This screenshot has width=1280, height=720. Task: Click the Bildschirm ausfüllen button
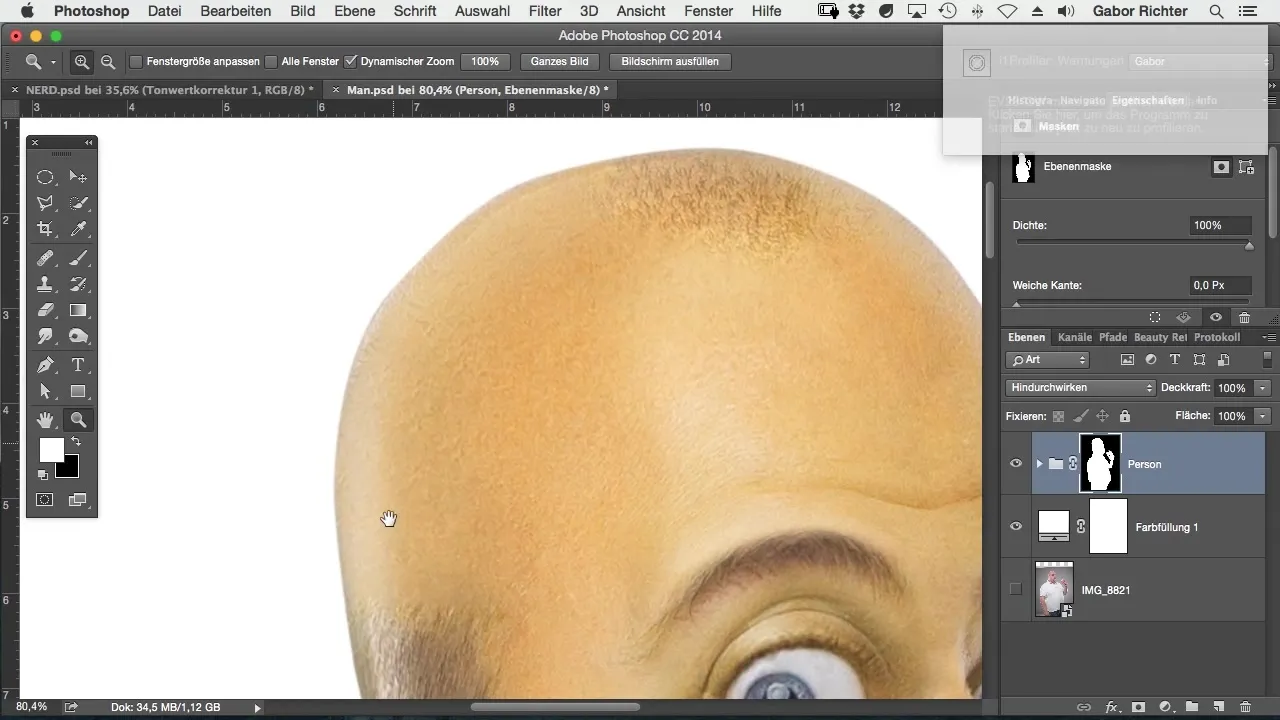(x=669, y=62)
